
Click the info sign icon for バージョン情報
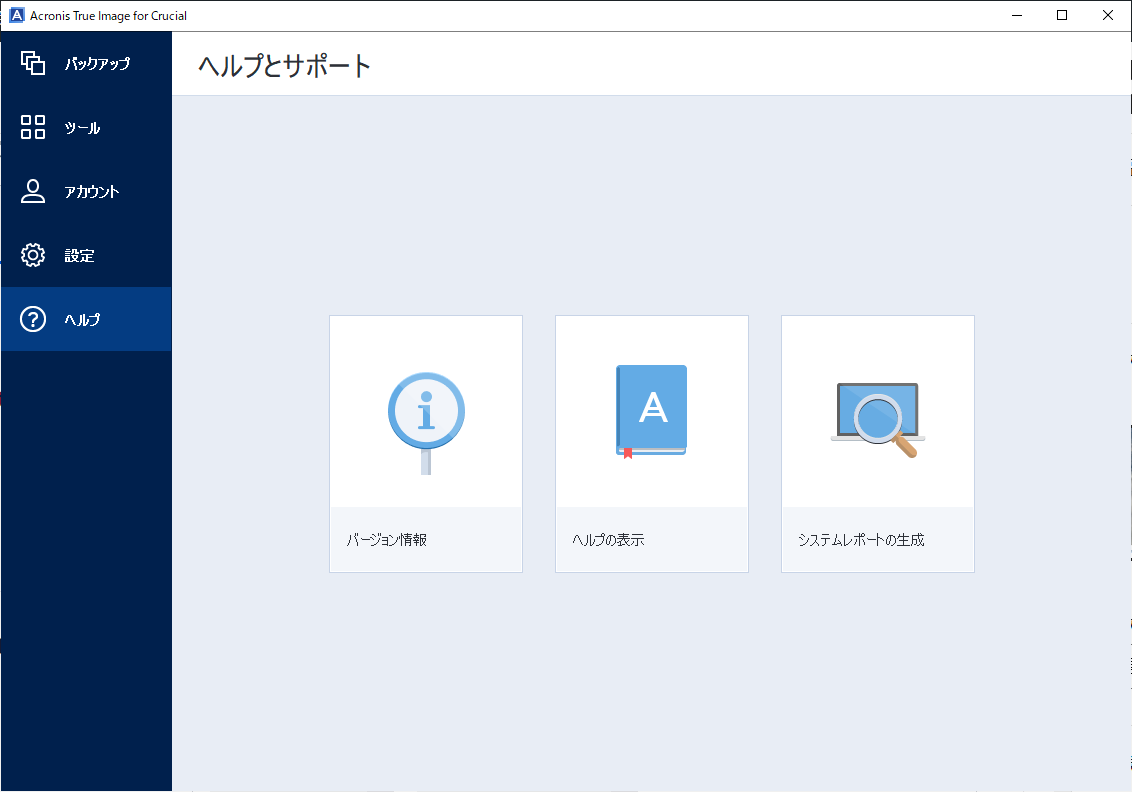coord(426,423)
